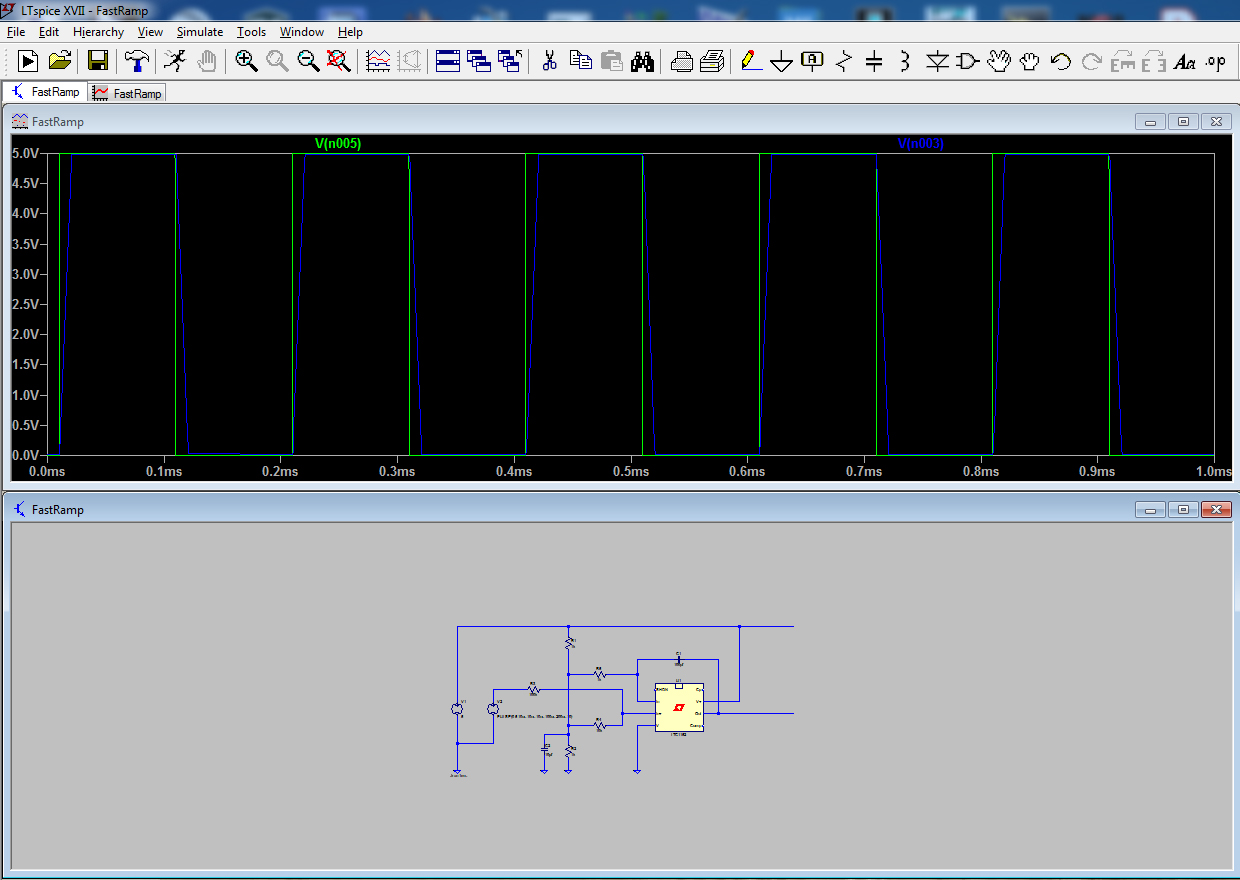Click the 5.0V vertical axis label
1240x880 pixels.
[25, 154]
